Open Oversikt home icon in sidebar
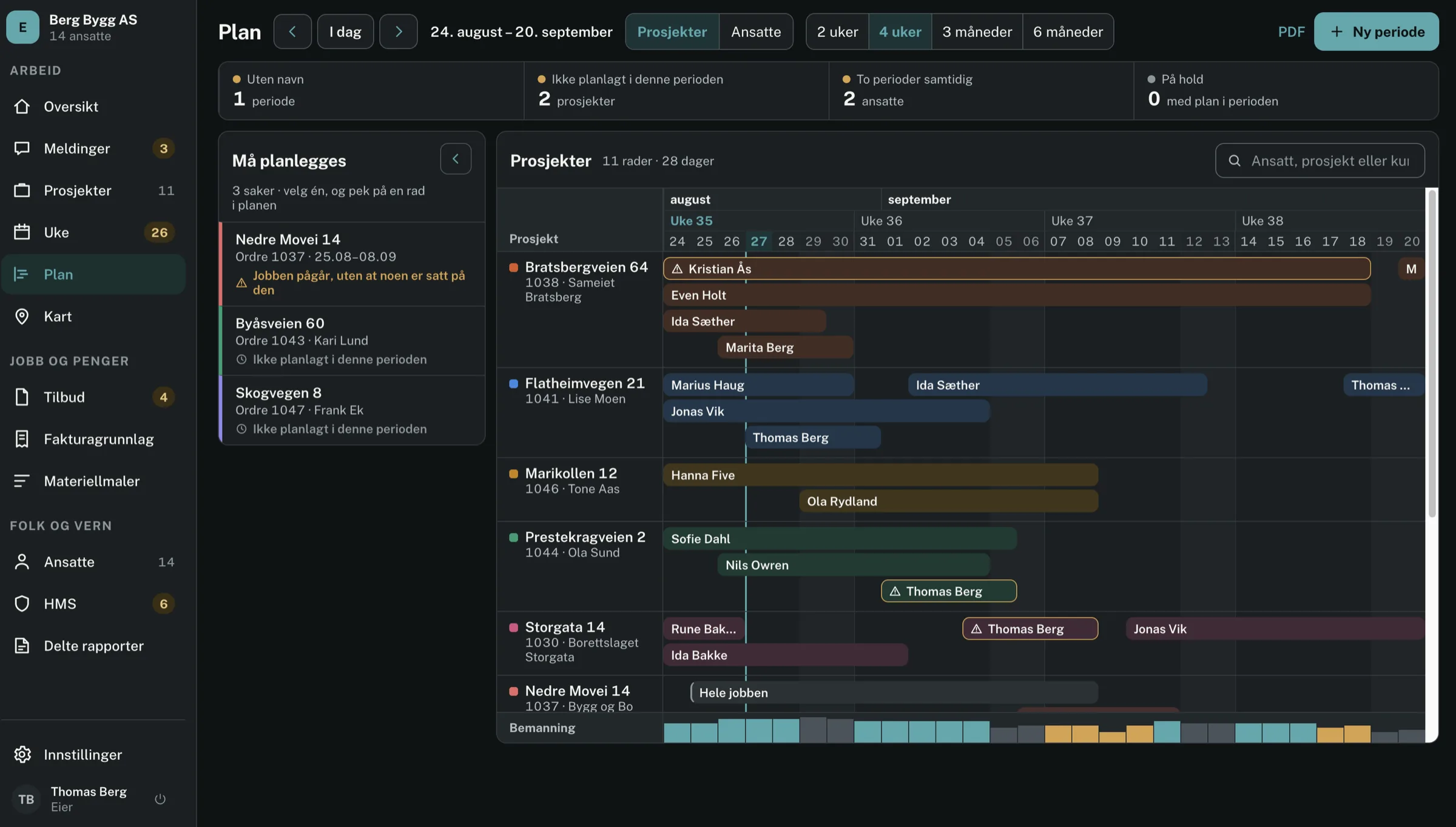 pos(22,106)
